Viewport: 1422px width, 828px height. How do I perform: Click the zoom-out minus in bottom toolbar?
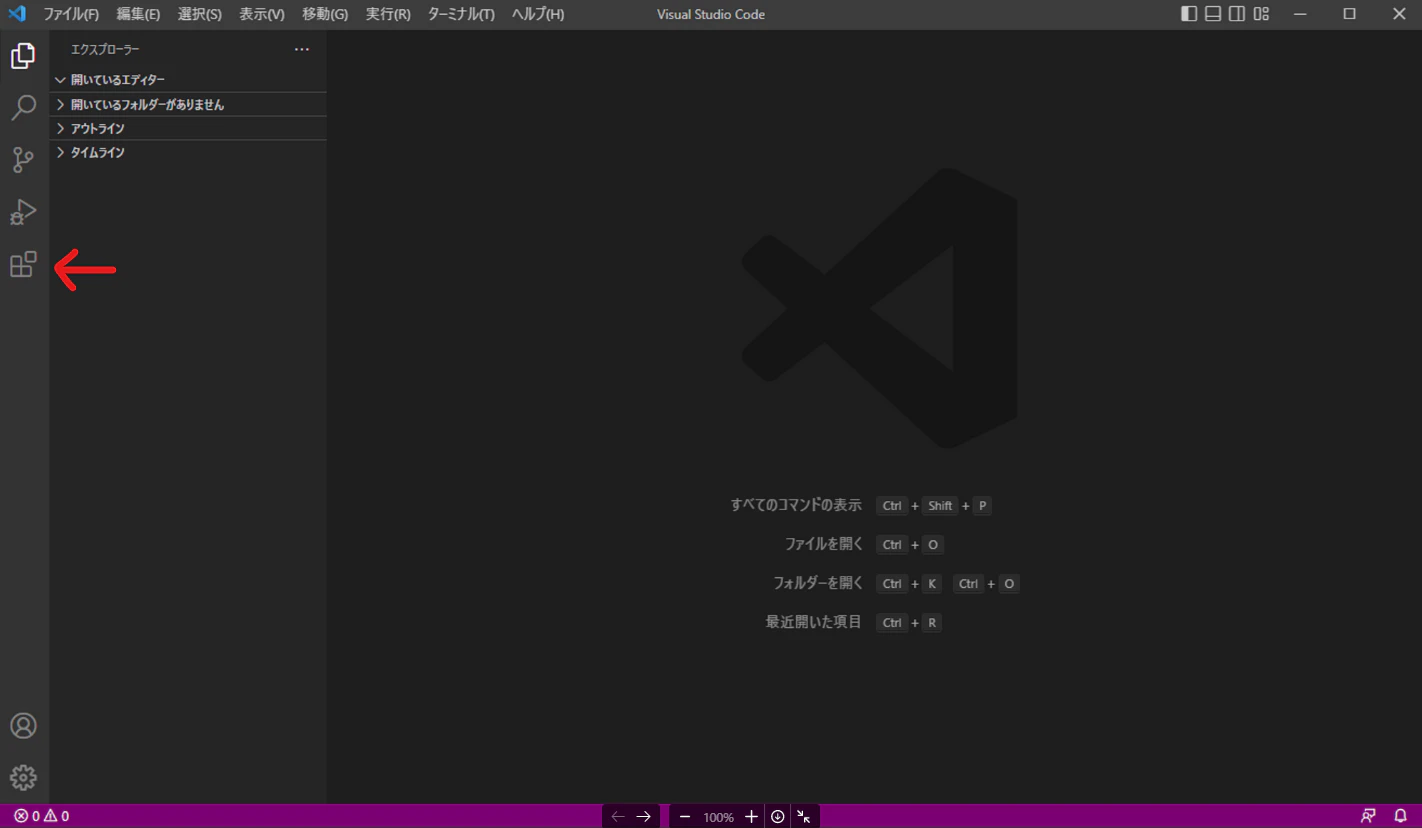click(685, 817)
